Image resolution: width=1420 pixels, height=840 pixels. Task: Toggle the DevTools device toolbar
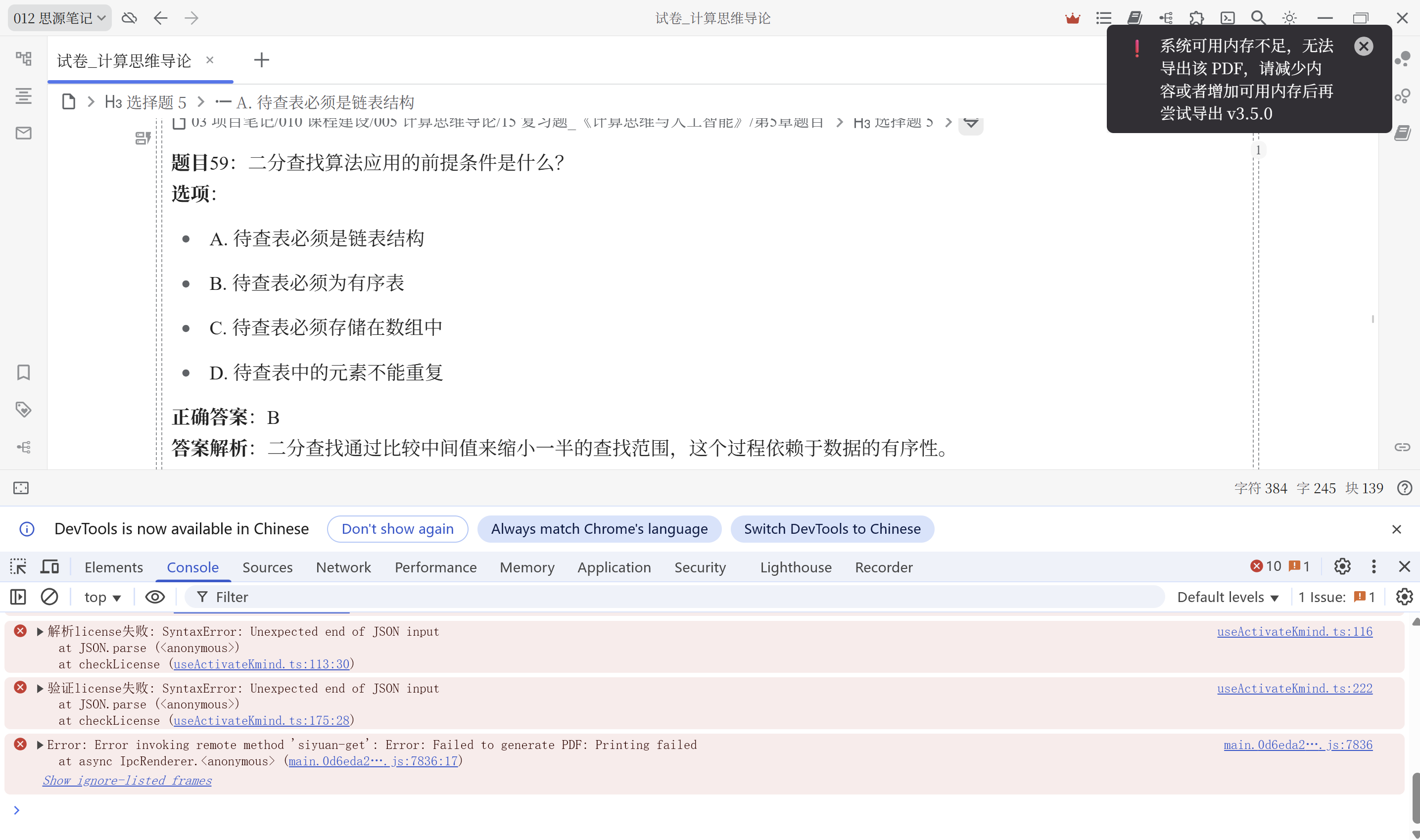[x=50, y=566]
